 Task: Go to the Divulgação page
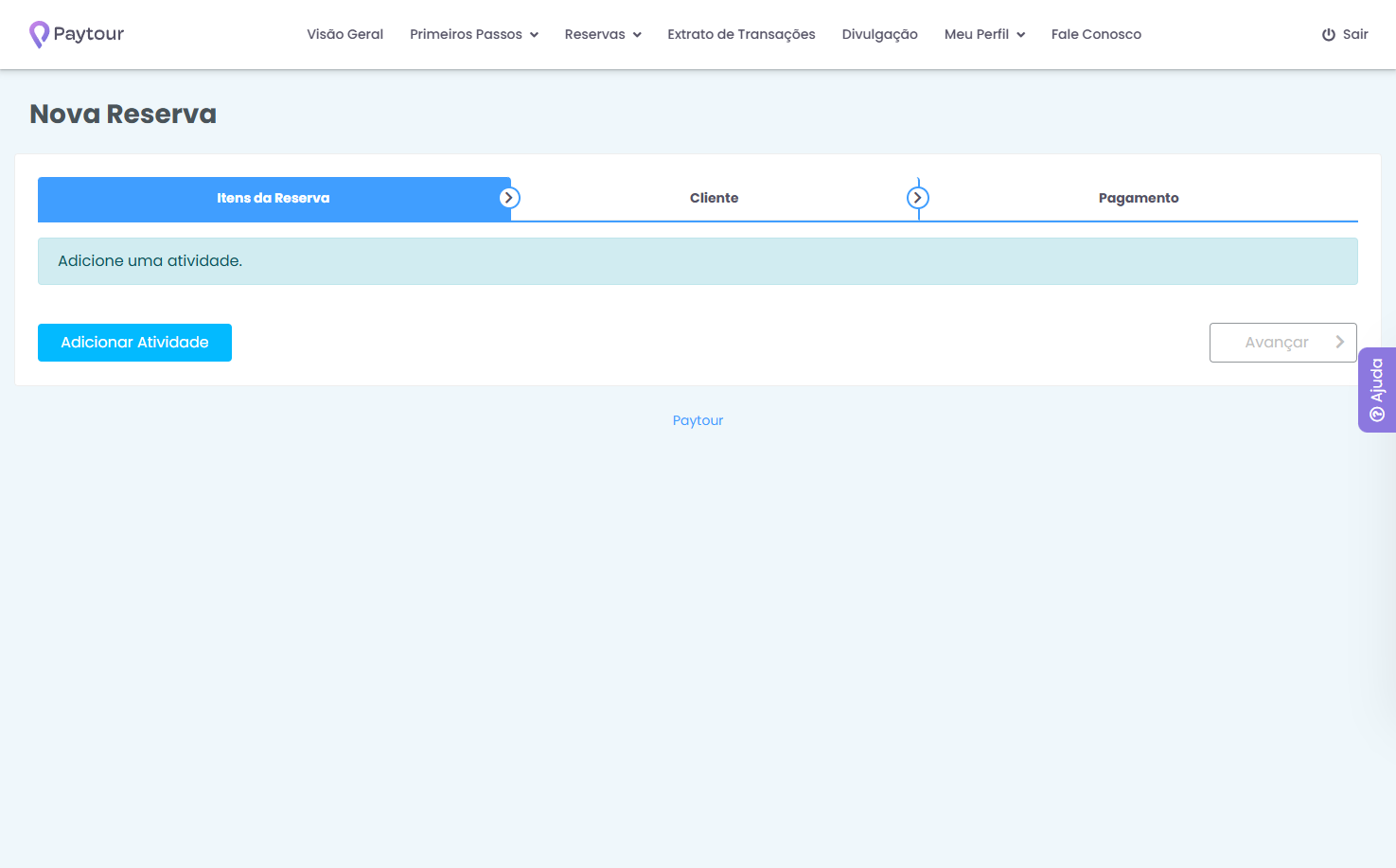pos(880,34)
